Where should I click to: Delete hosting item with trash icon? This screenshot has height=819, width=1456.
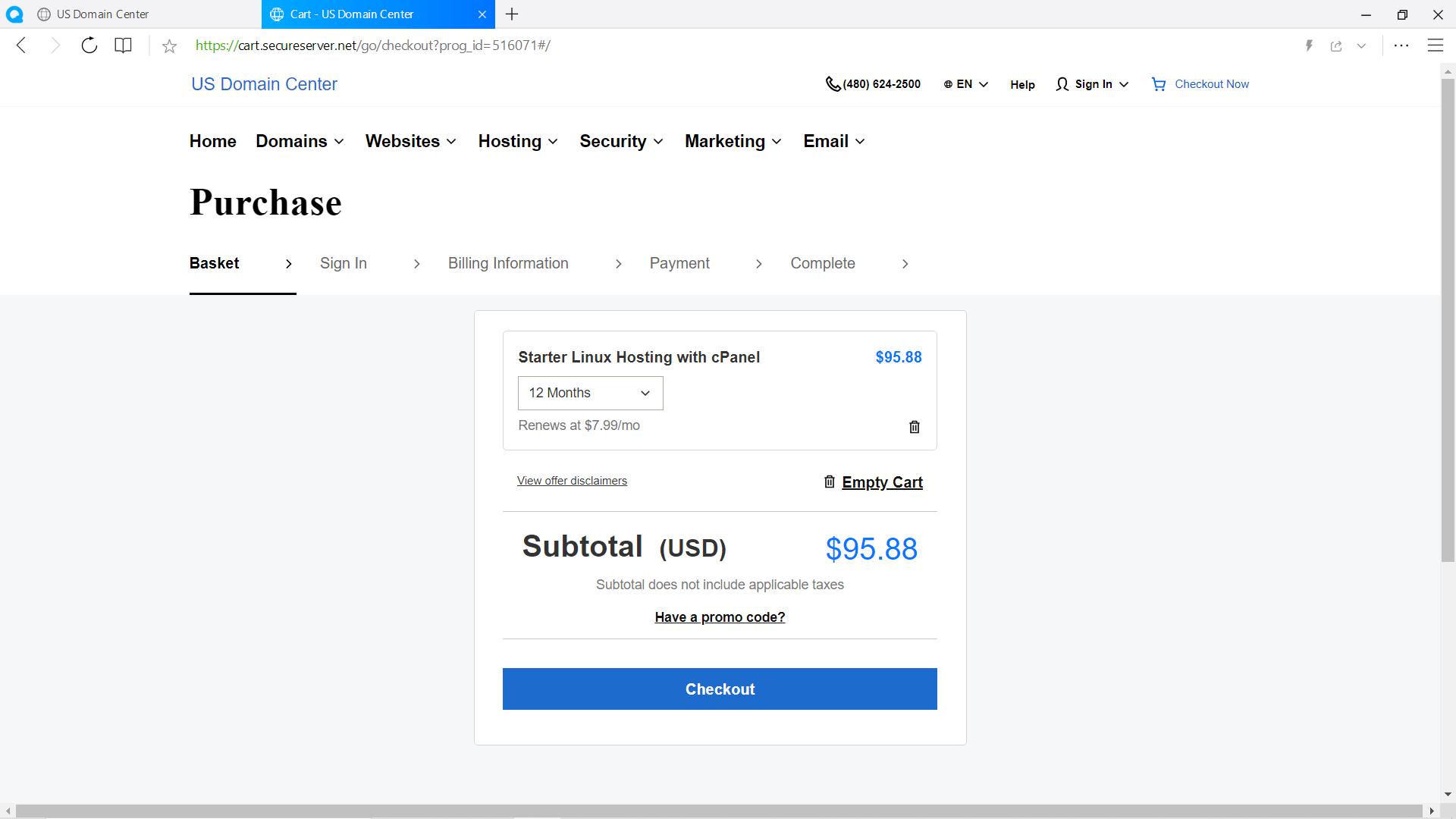915,427
